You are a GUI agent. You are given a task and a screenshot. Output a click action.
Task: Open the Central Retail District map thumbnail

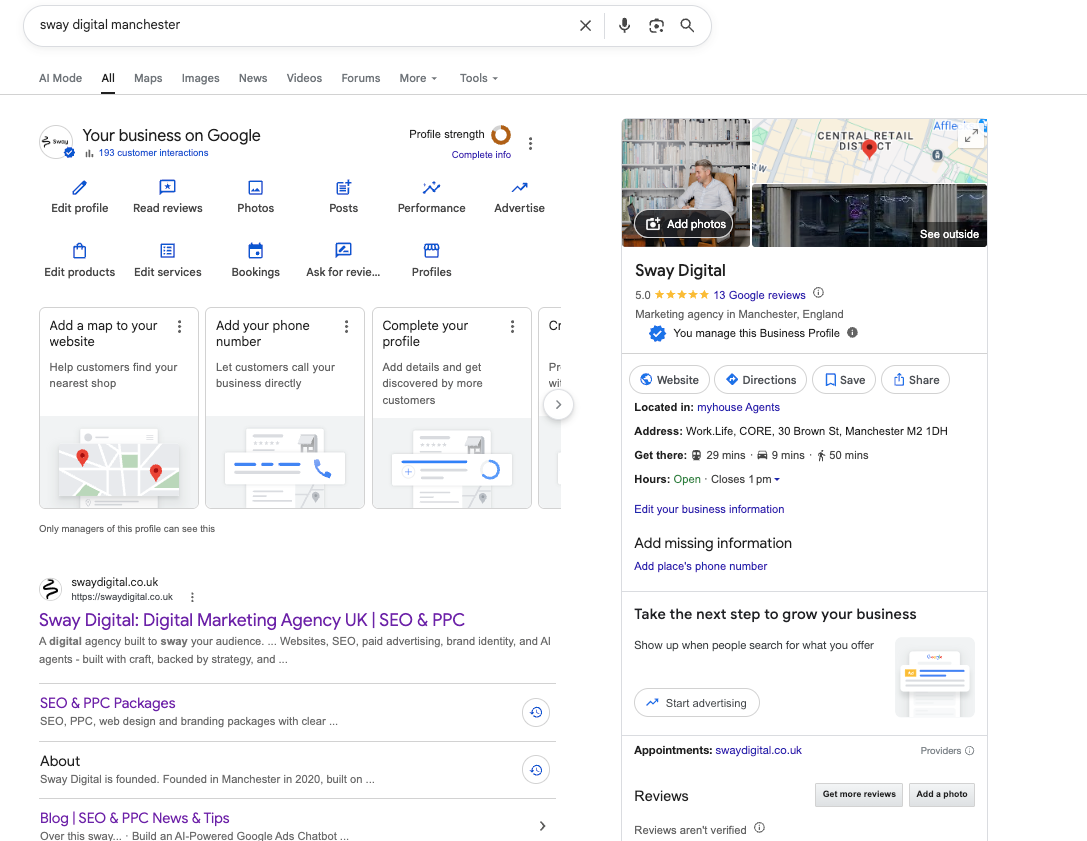(869, 150)
